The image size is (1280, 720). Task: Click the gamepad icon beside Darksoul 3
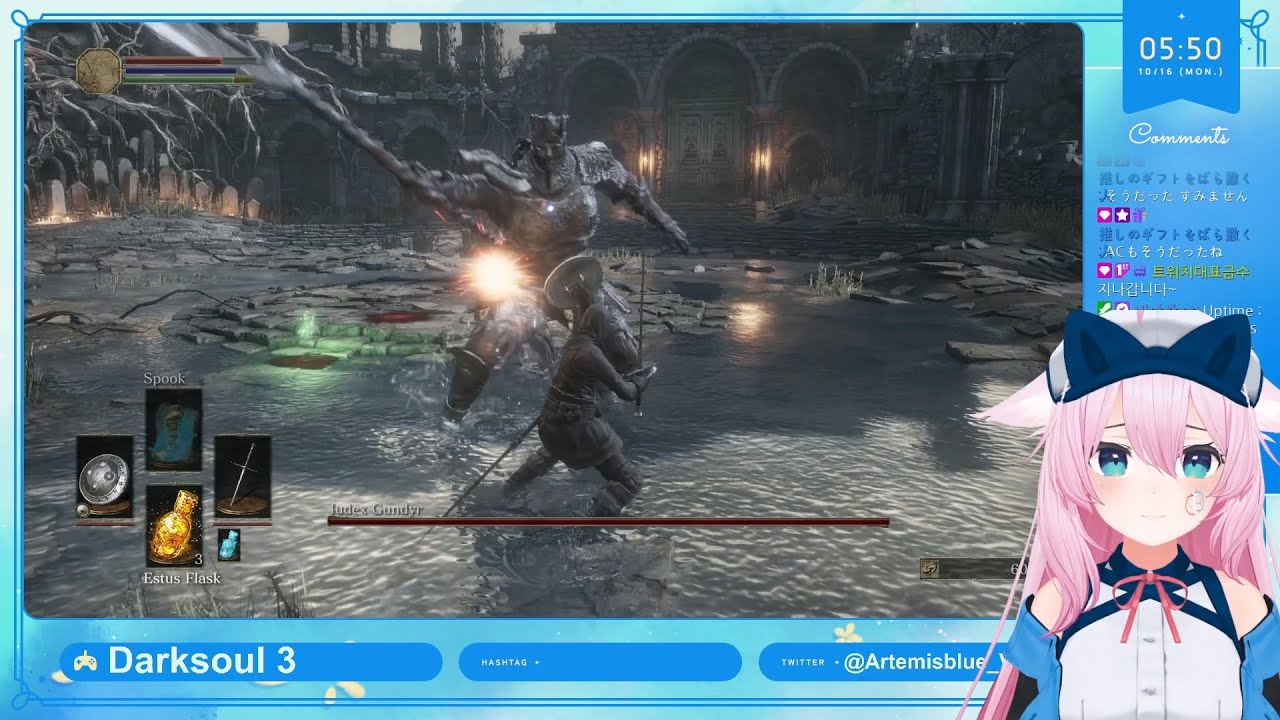(x=85, y=662)
